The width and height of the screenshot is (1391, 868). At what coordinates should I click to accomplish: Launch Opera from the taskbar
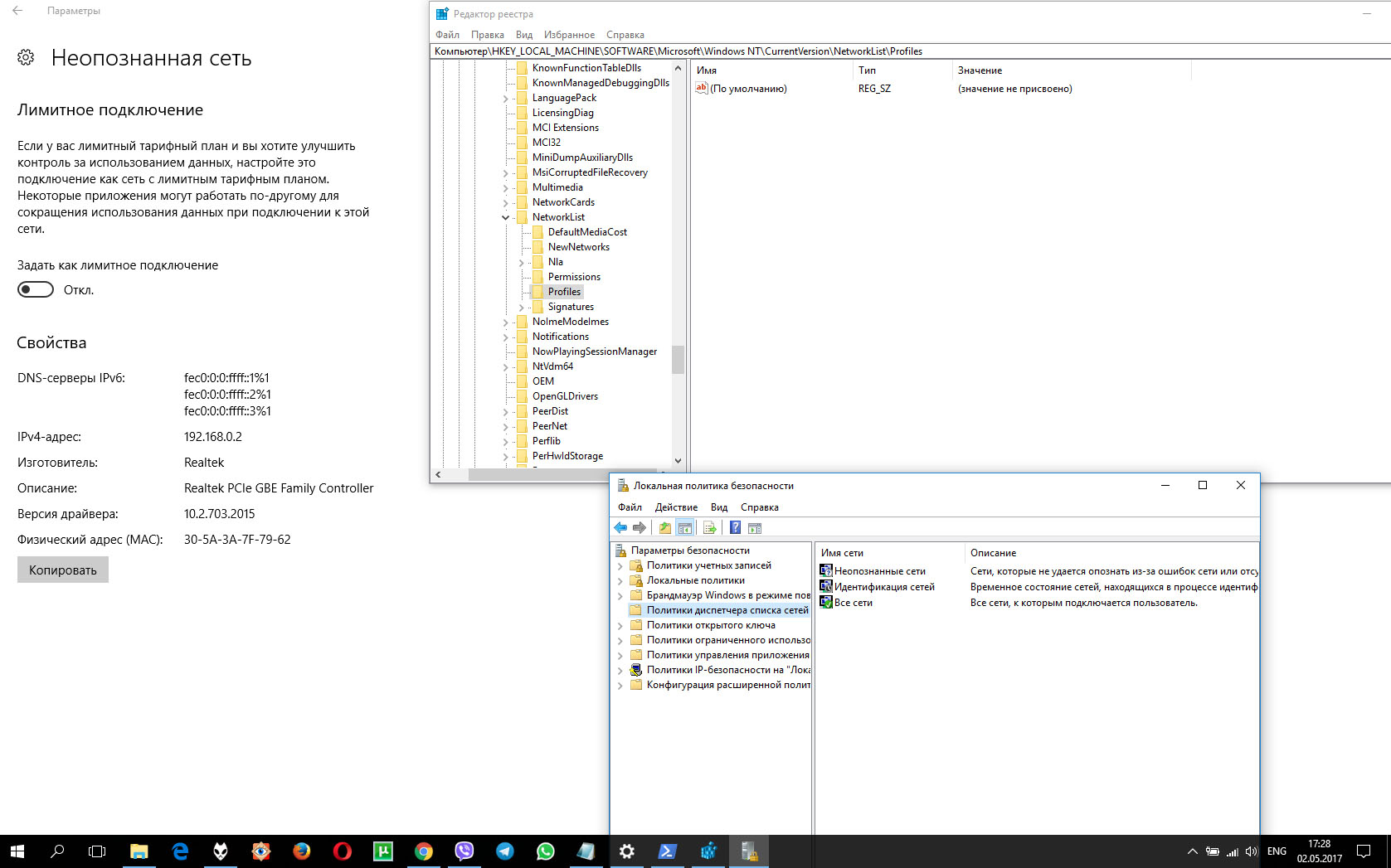click(x=342, y=851)
